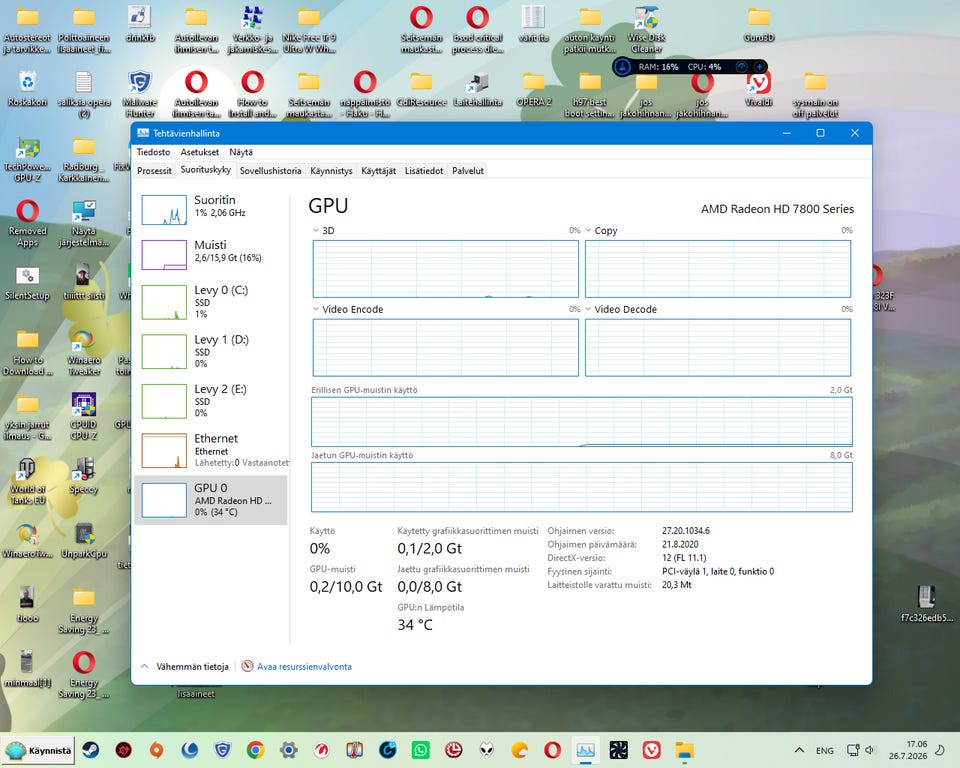Select Levy 1 (D:) in sidebar
The height and width of the screenshot is (768, 960).
click(211, 351)
